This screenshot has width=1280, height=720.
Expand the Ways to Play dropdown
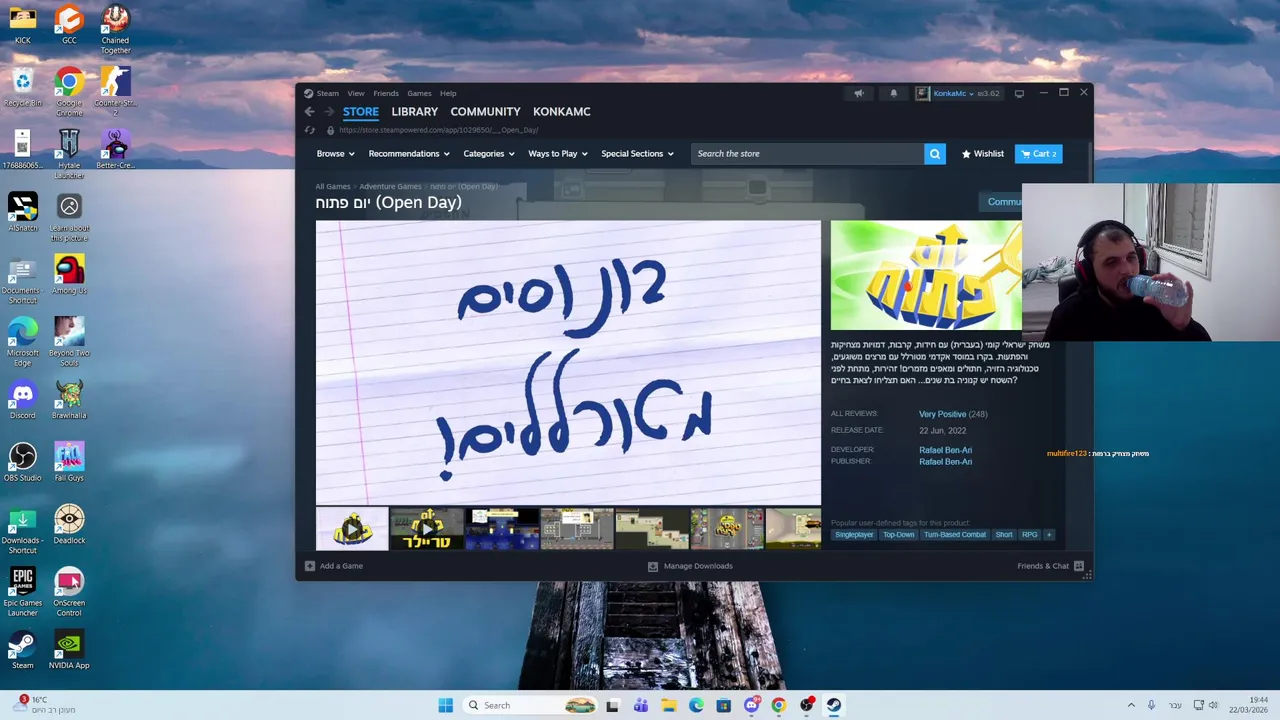pos(558,154)
